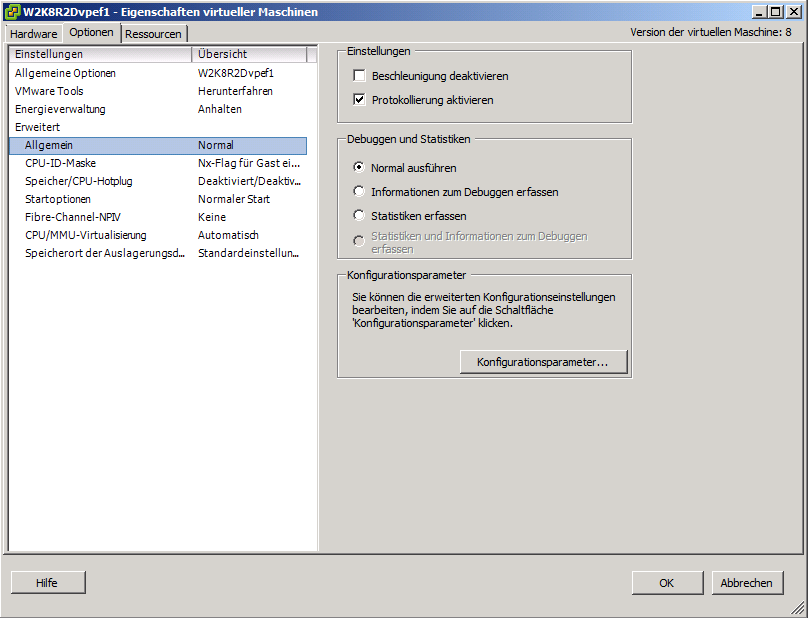Select Statistiken erfassen option

coord(359,215)
